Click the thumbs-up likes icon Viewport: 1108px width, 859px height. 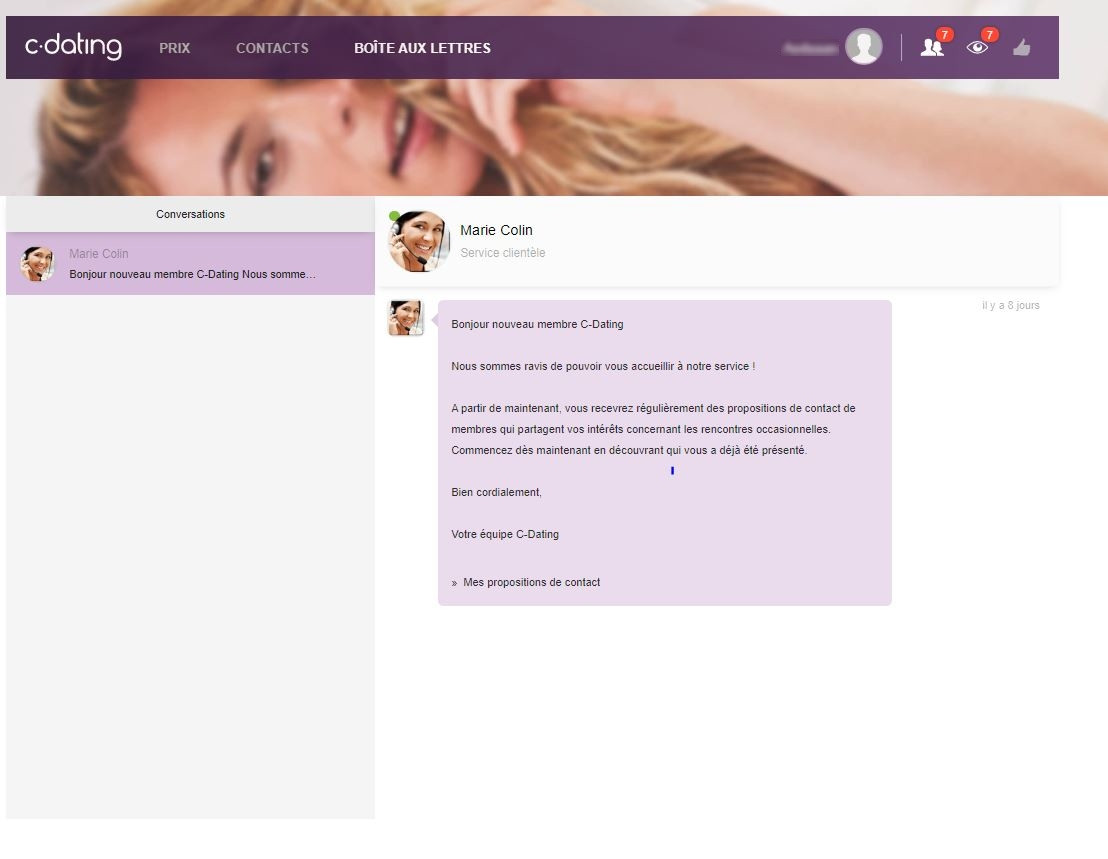click(x=1021, y=47)
